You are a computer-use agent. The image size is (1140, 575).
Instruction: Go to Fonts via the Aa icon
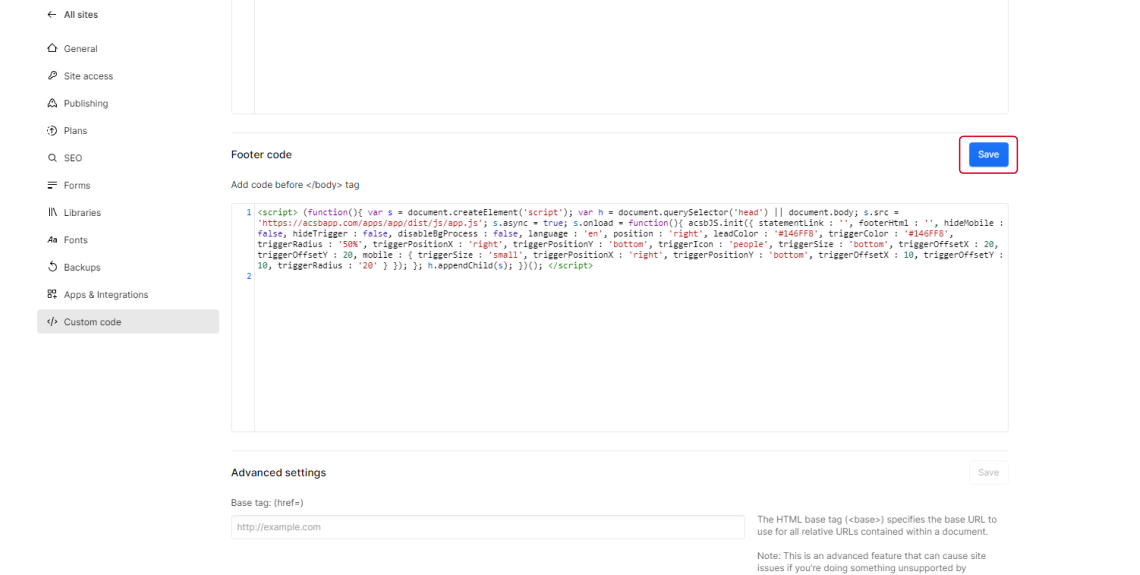[x=52, y=240]
